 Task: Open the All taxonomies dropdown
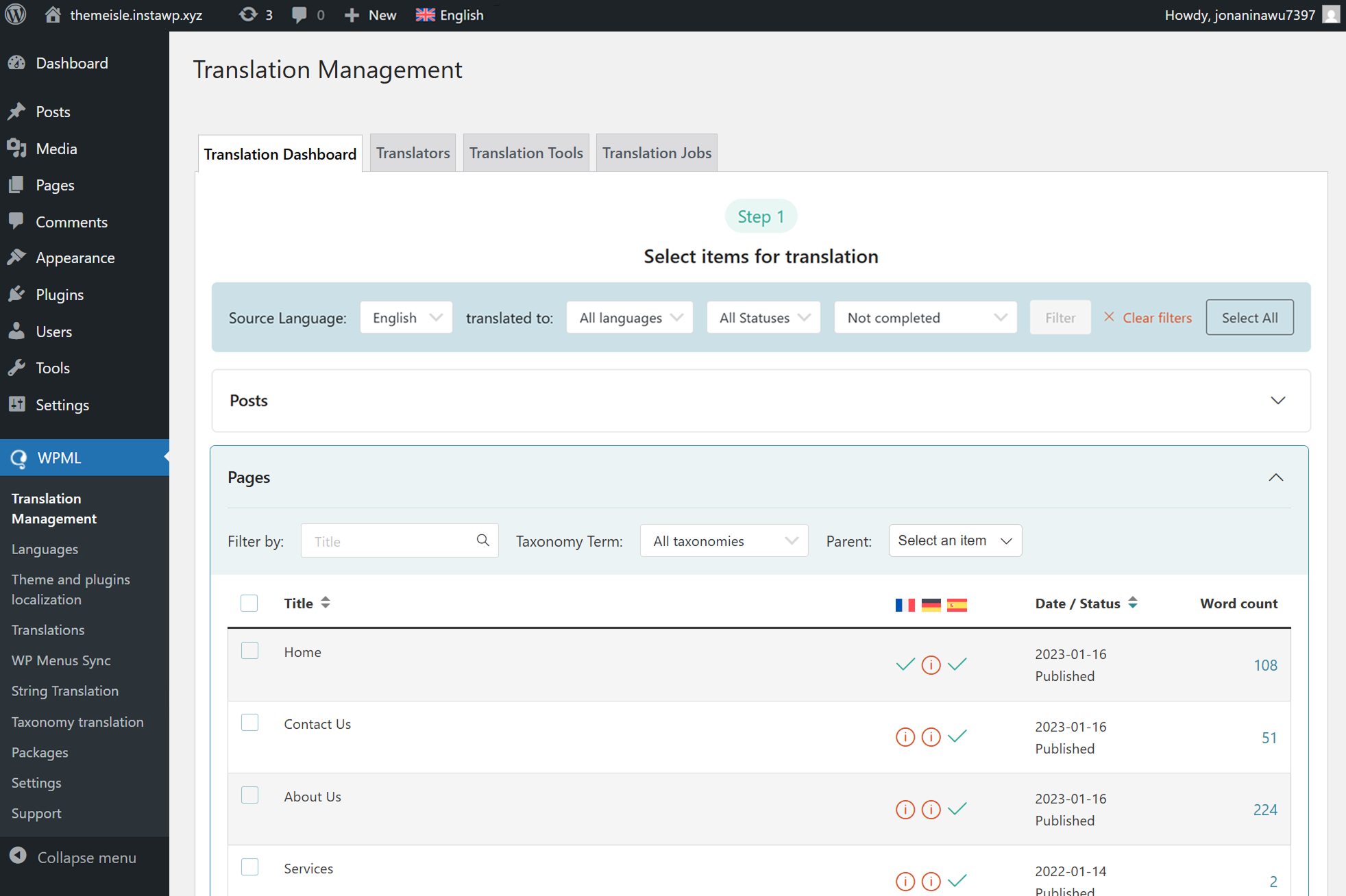[x=724, y=541]
